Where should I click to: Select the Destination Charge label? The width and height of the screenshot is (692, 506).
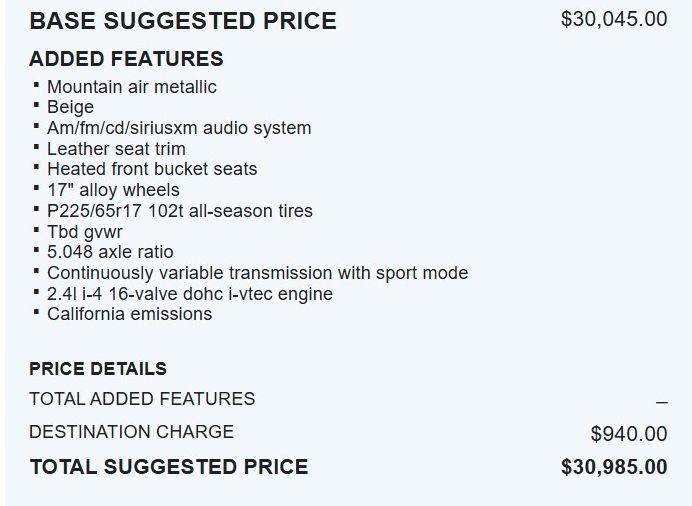(x=131, y=431)
